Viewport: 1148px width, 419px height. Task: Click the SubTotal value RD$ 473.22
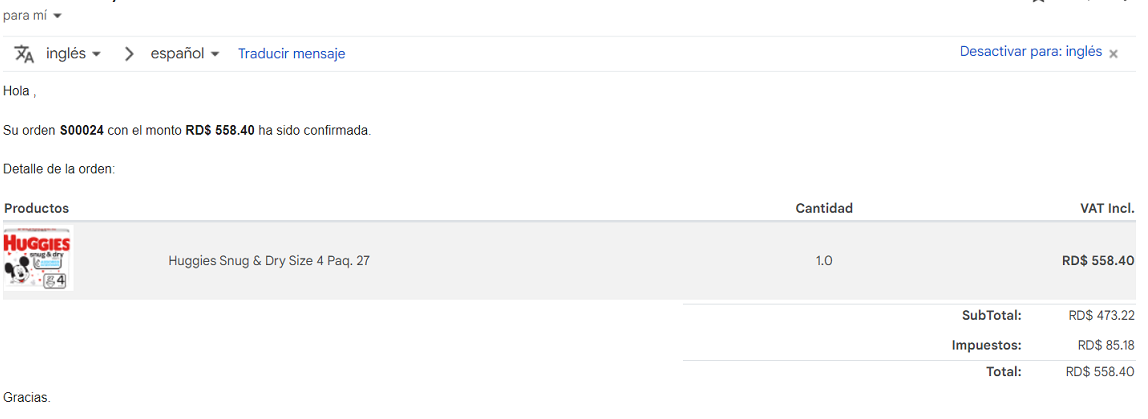(1101, 316)
